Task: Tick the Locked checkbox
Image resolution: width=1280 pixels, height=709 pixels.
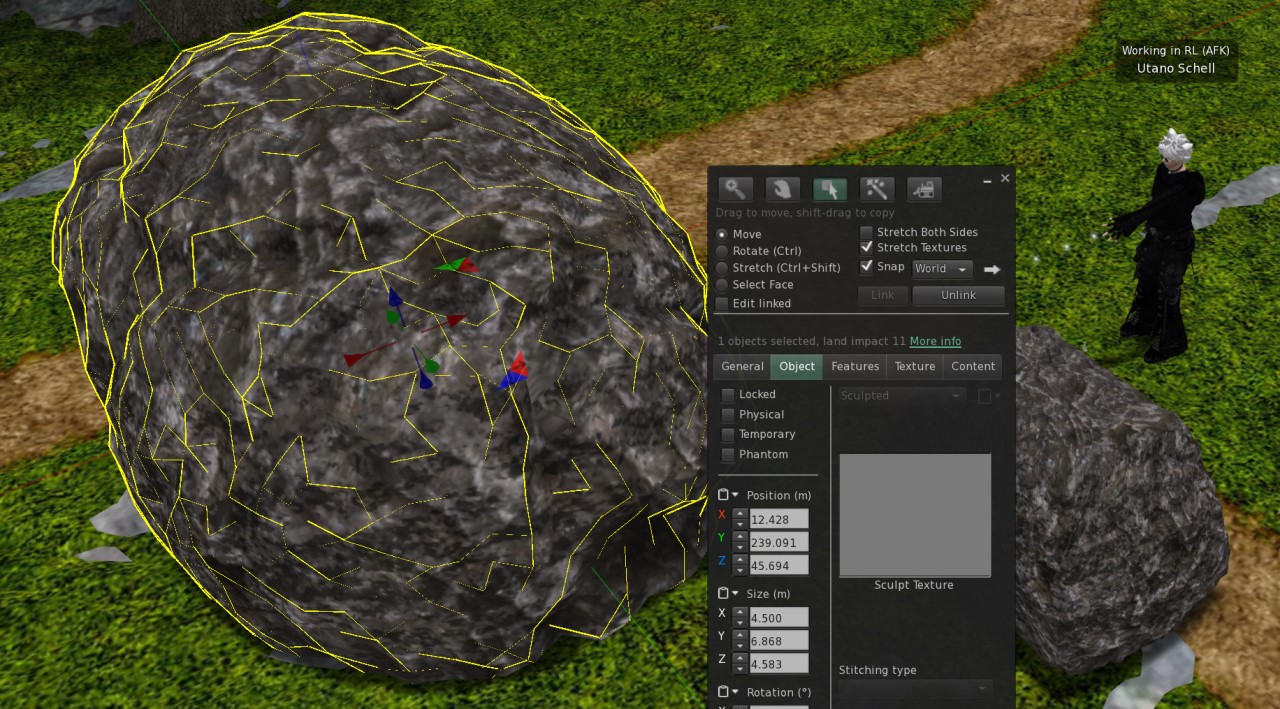Action: pos(728,395)
